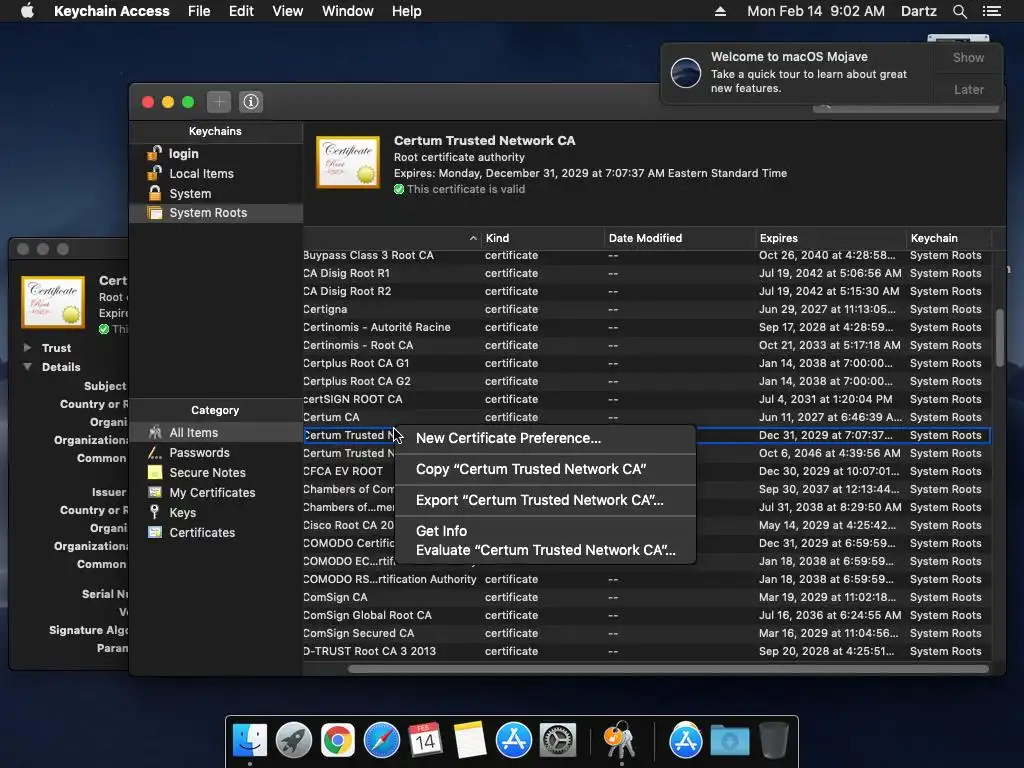Collapse the Details section in info window

27,366
